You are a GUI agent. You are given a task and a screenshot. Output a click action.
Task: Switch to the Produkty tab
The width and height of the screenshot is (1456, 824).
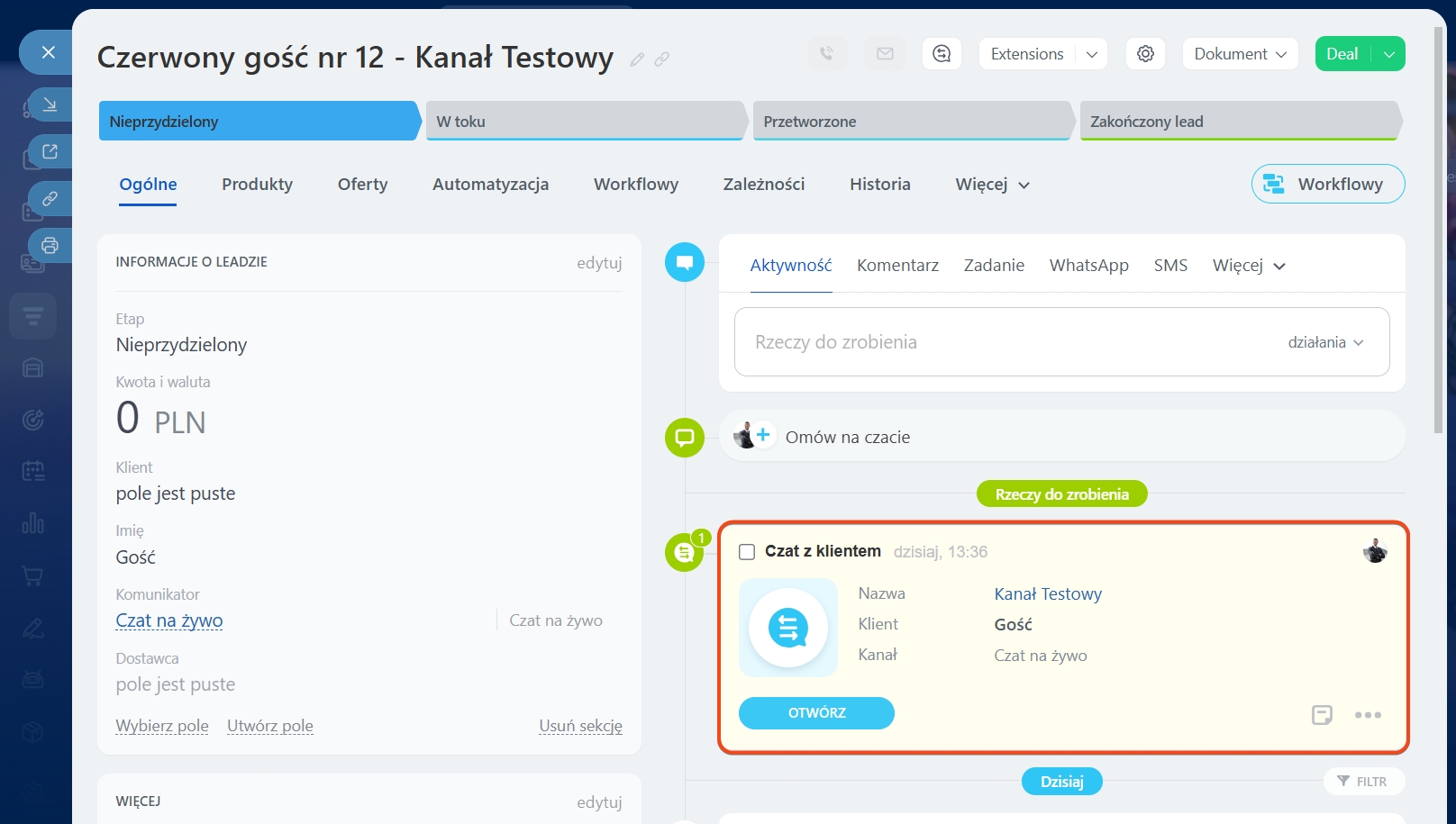pyautogui.click(x=257, y=185)
